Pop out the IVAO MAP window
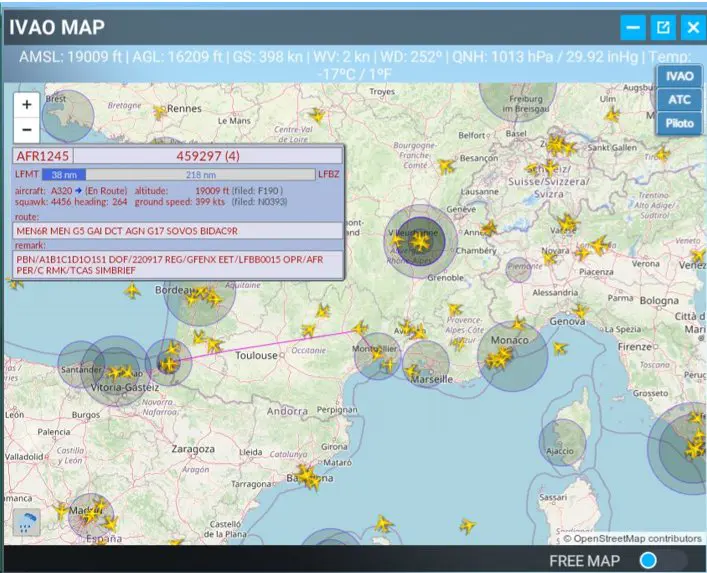 tap(663, 28)
